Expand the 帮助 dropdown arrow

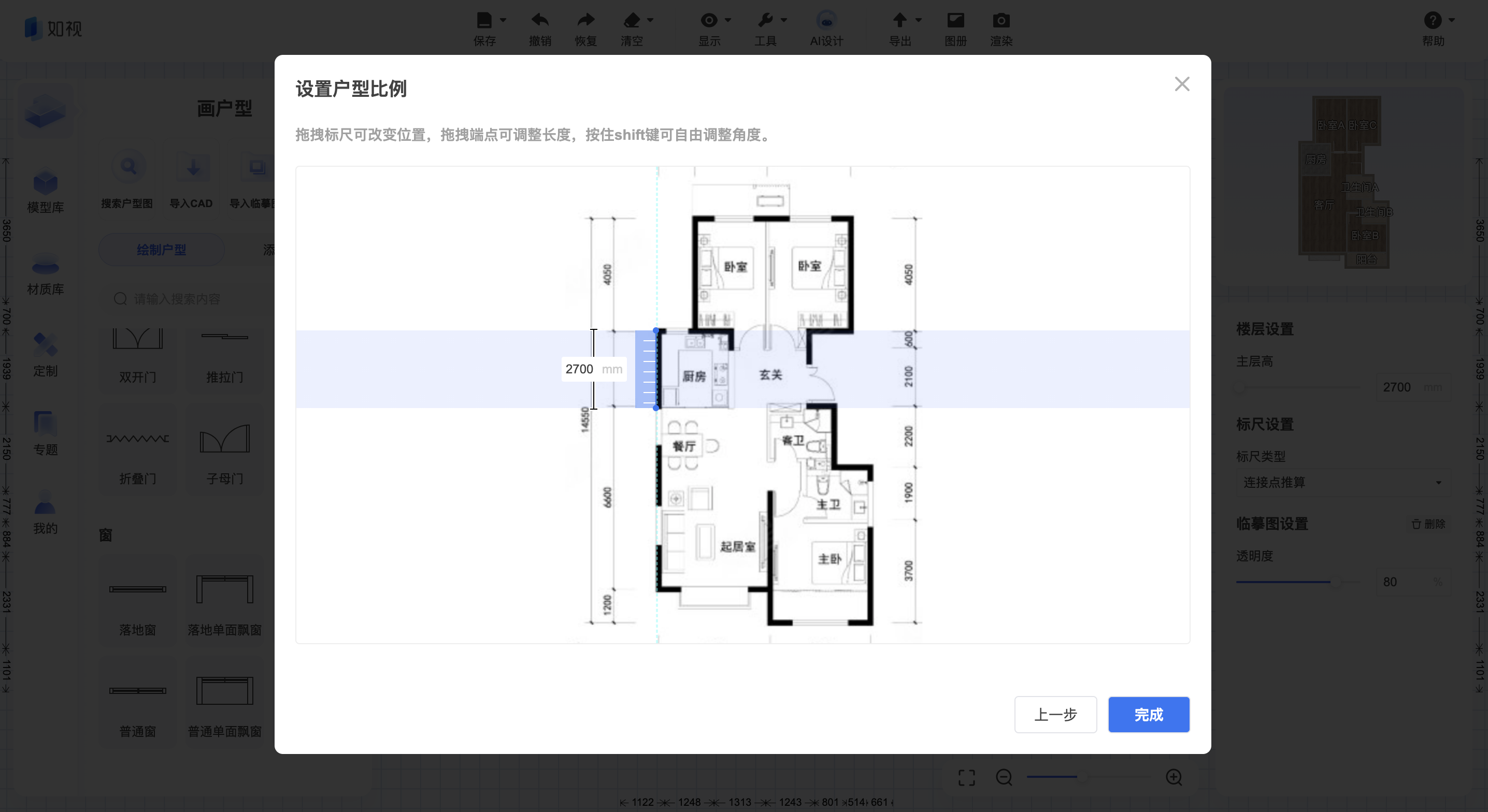(1452, 20)
